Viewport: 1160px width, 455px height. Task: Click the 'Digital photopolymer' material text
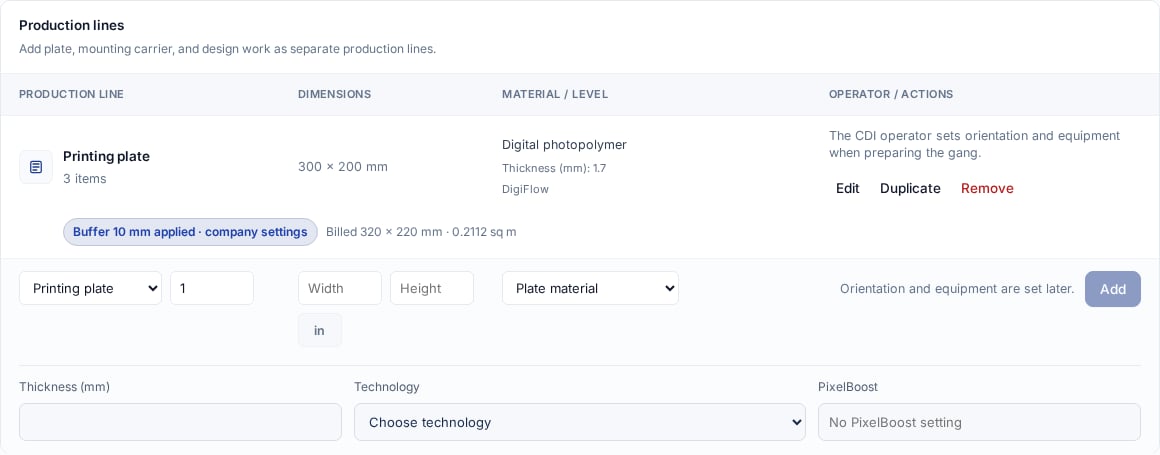tap(564, 145)
